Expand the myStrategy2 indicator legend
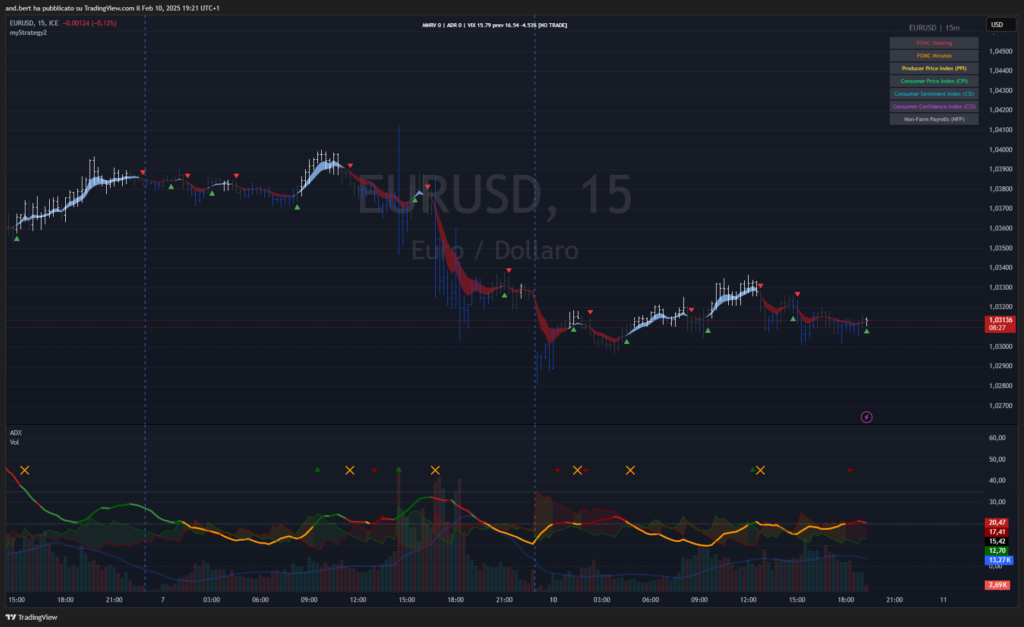This screenshot has height=627, width=1024. click(x=28, y=33)
